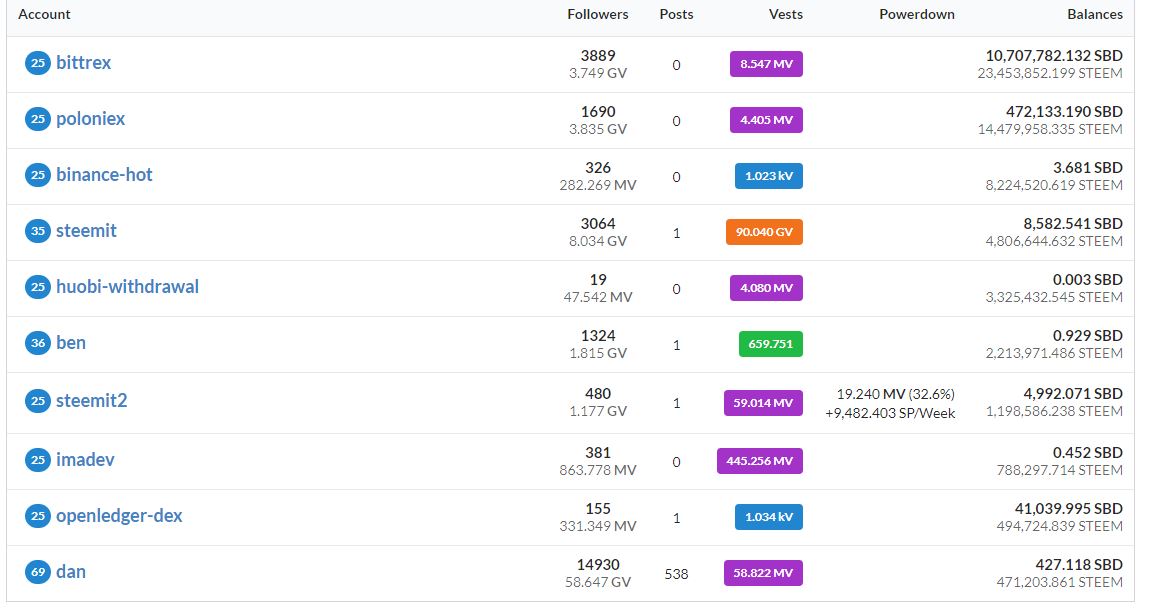
Task: Click the 3.749 GV follower vests of bittrex
Action: tap(597, 73)
